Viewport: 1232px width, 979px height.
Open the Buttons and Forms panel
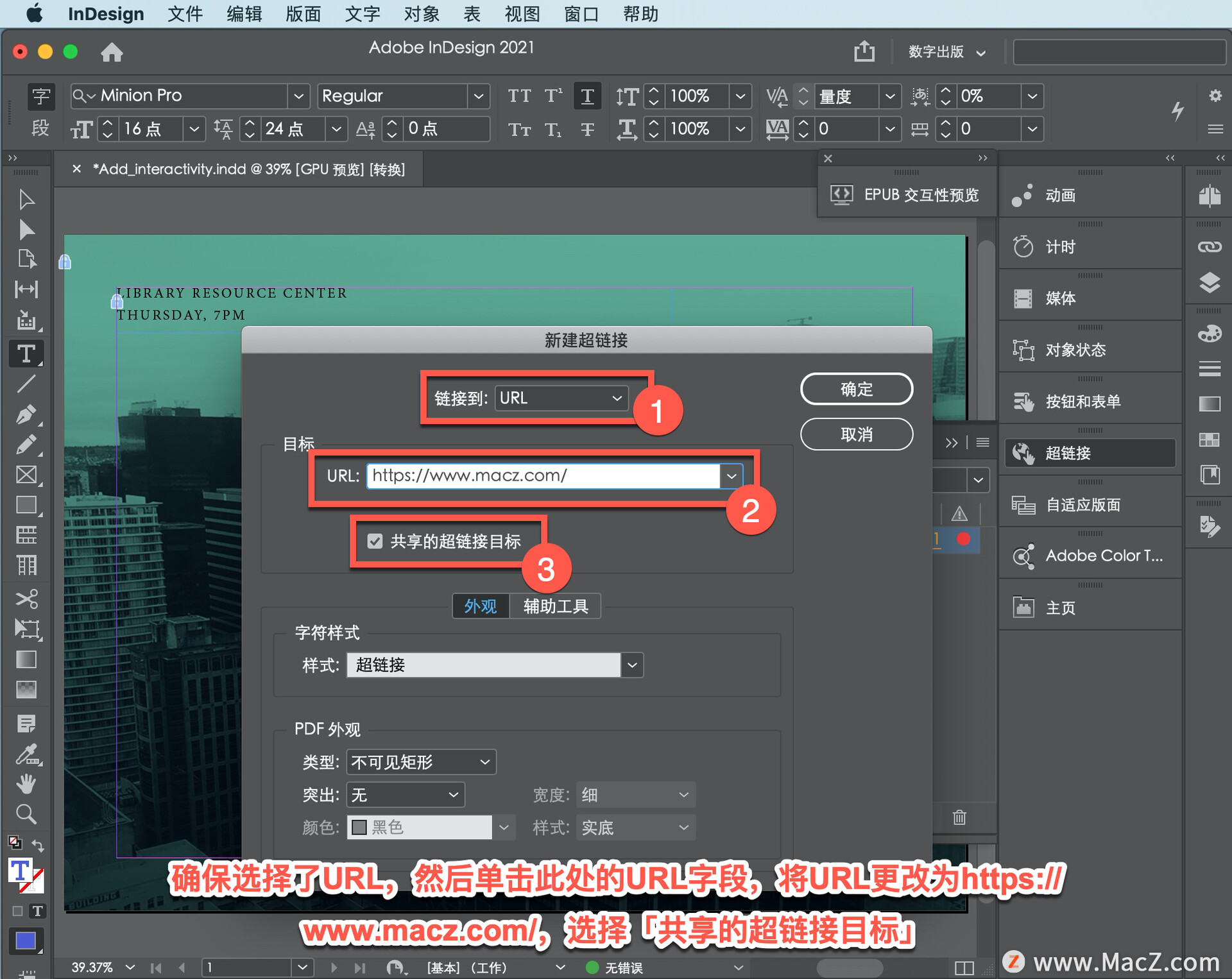click(x=1090, y=402)
